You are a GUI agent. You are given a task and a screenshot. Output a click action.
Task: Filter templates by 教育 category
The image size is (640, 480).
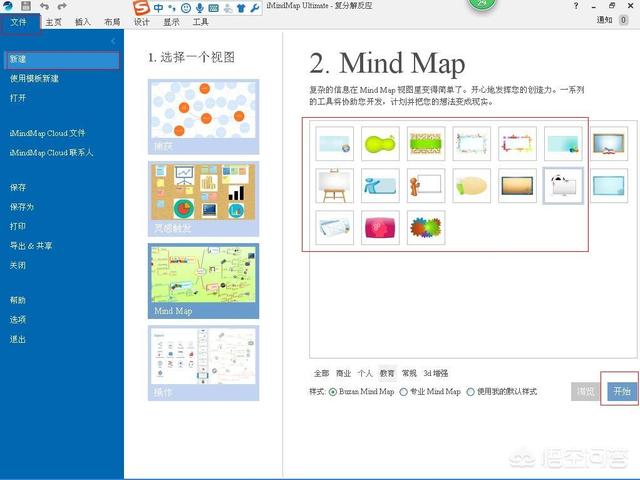pos(386,373)
